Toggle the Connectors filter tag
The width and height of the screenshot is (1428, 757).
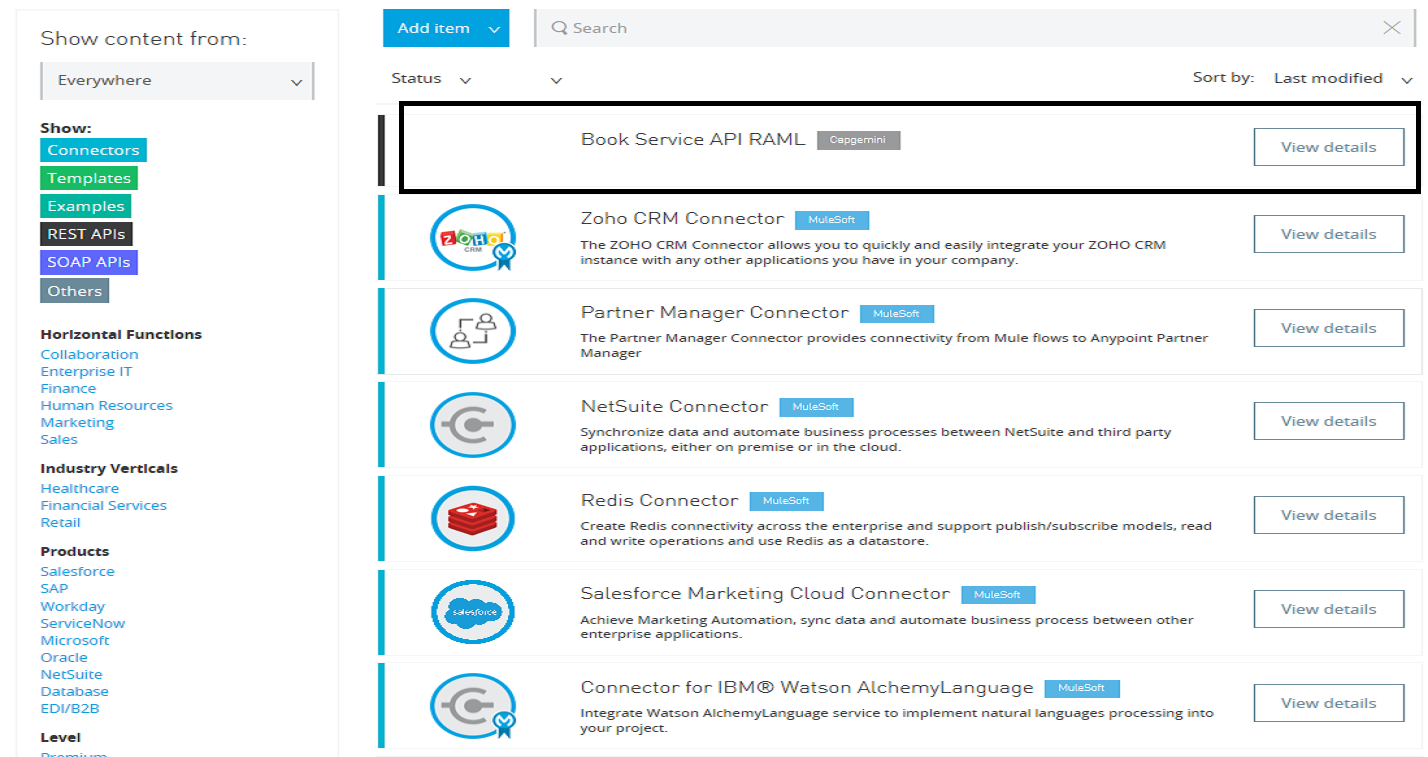[x=93, y=150]
